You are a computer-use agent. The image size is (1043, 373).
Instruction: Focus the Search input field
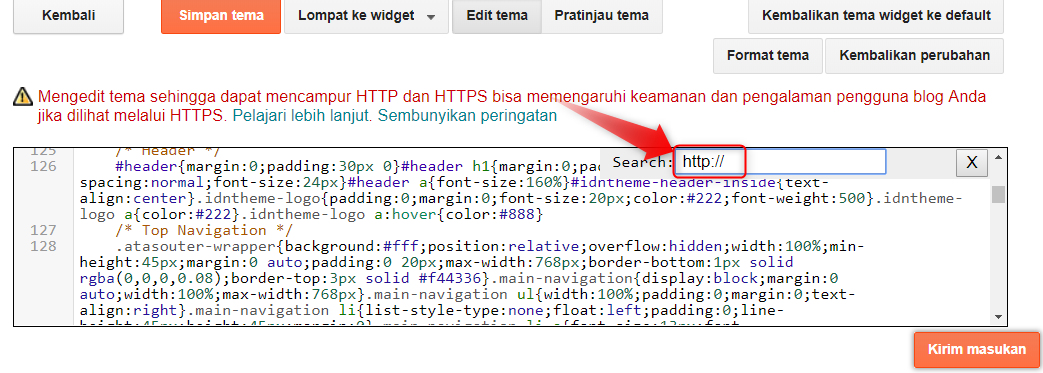point(780,162)
